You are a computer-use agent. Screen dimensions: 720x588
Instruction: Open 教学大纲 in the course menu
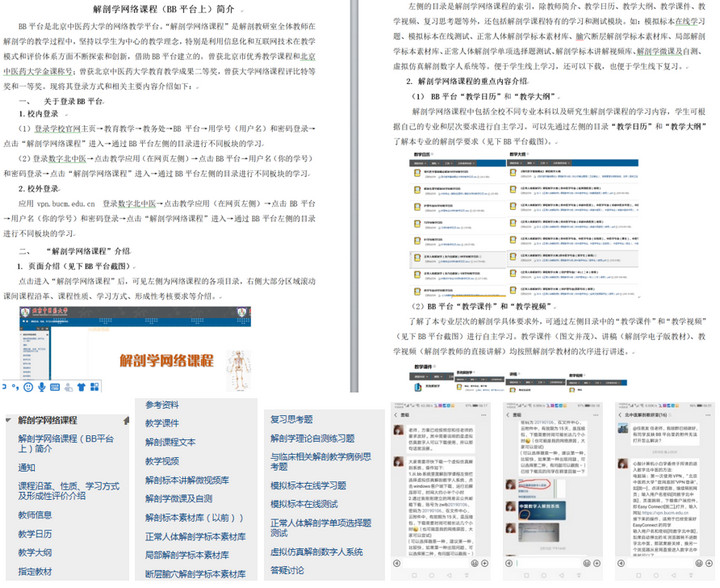pos(34,553)
